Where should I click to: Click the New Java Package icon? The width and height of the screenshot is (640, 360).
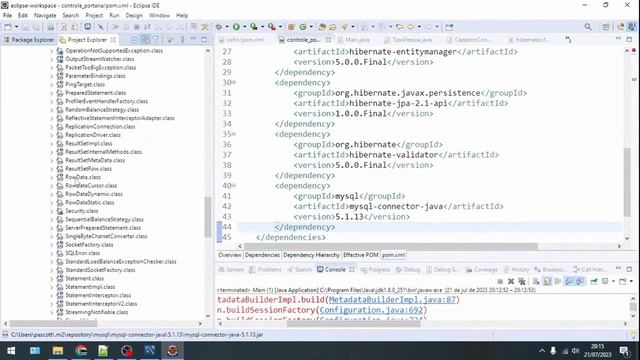pos(291,27)
